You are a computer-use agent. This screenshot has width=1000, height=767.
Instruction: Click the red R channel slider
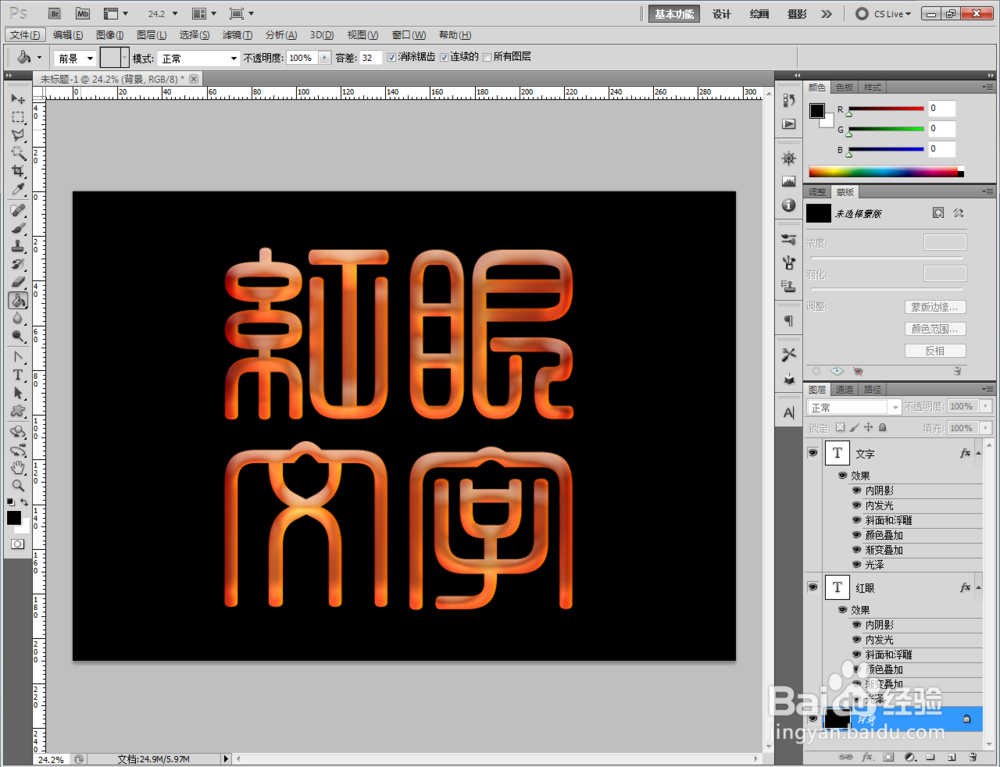(886, 109)
